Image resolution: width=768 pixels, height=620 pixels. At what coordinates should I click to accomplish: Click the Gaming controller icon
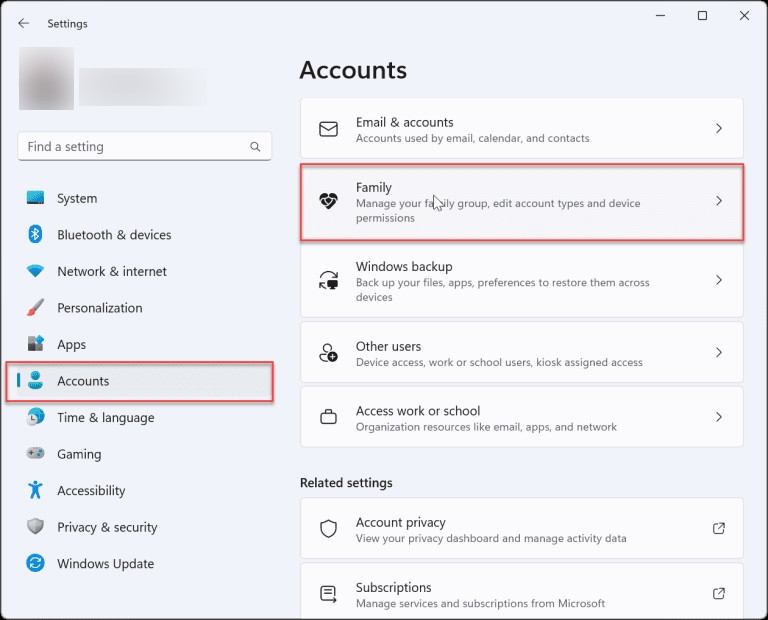pos(35,453)
